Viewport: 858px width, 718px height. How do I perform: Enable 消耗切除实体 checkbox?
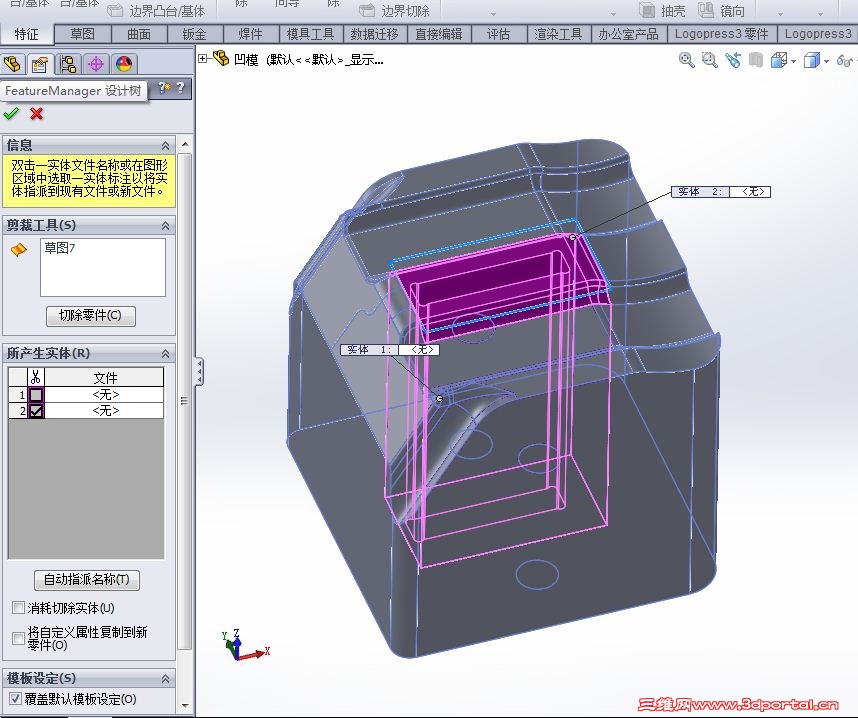pos(18,607)
